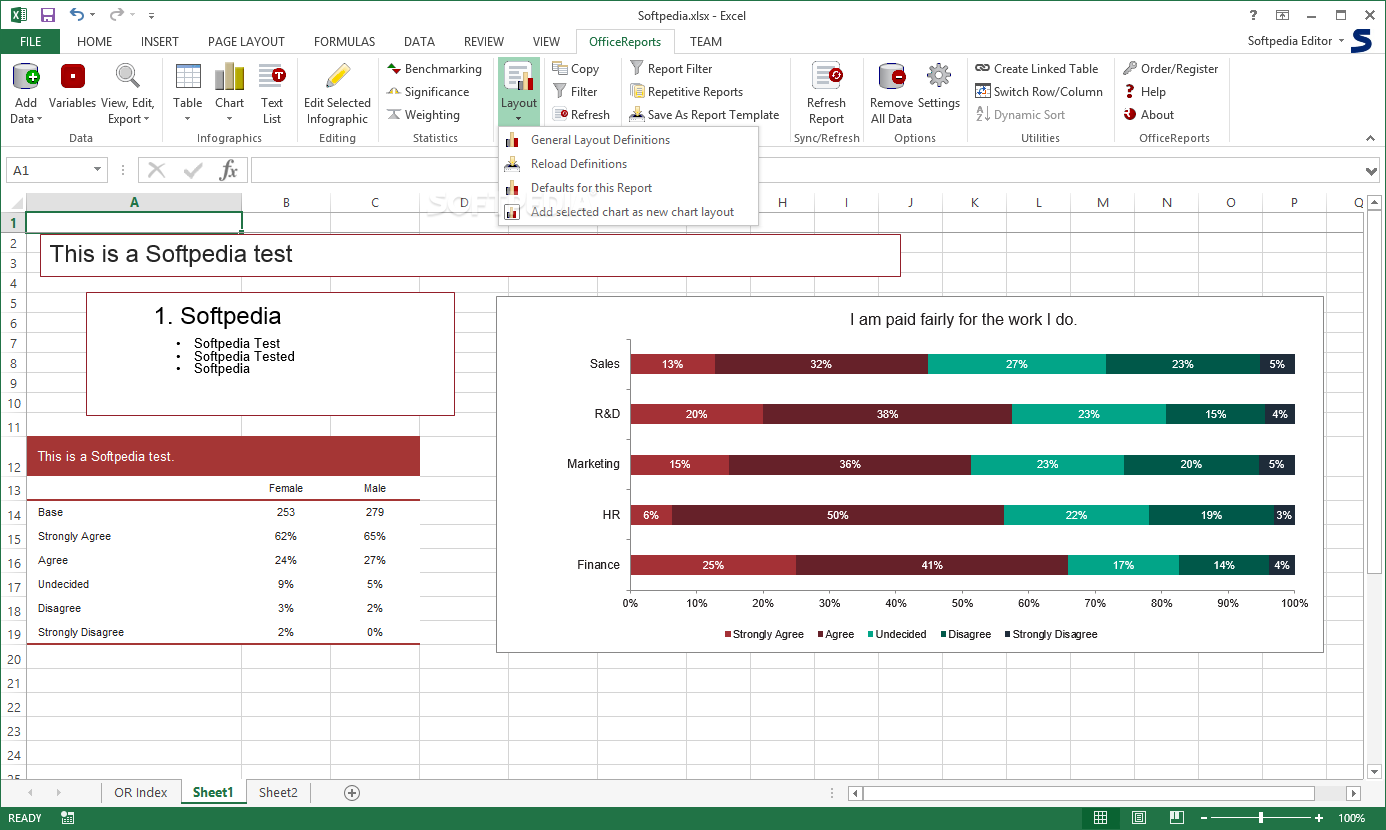This screenshot has width=1386, height=830.
Task: Click the Copy layout button
Action: click(575, 69)
